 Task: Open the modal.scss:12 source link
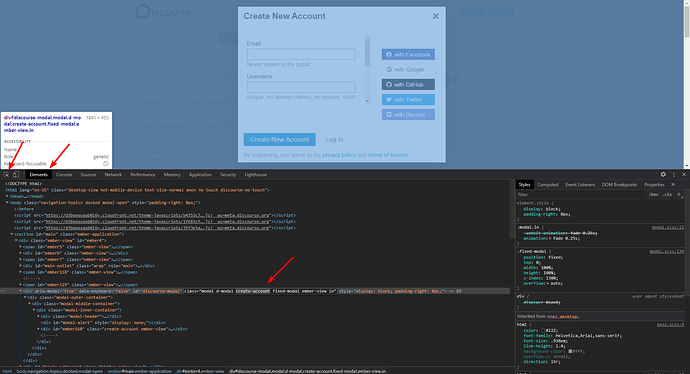coord(668,227)
